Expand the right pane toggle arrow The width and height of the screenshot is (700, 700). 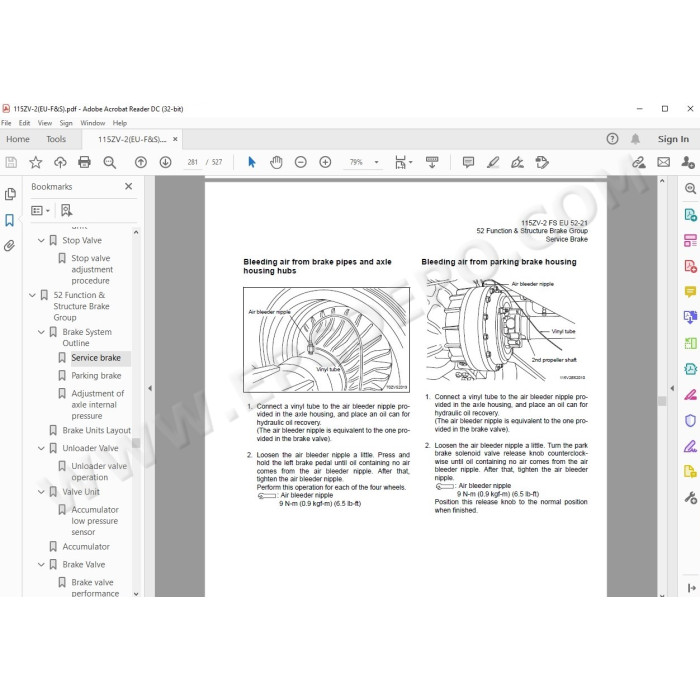pyautogui.click(x=692, y=588)
